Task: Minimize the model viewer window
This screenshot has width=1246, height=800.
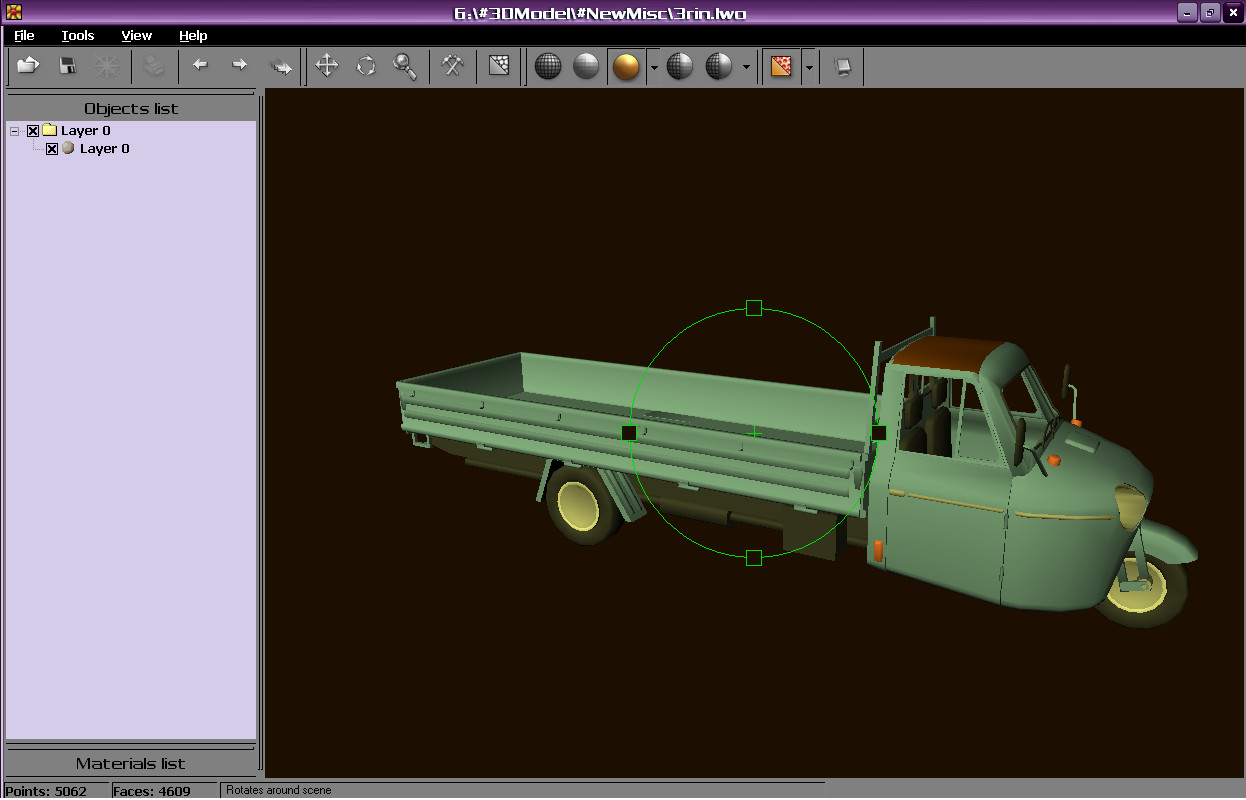Action: (1187, 12)
